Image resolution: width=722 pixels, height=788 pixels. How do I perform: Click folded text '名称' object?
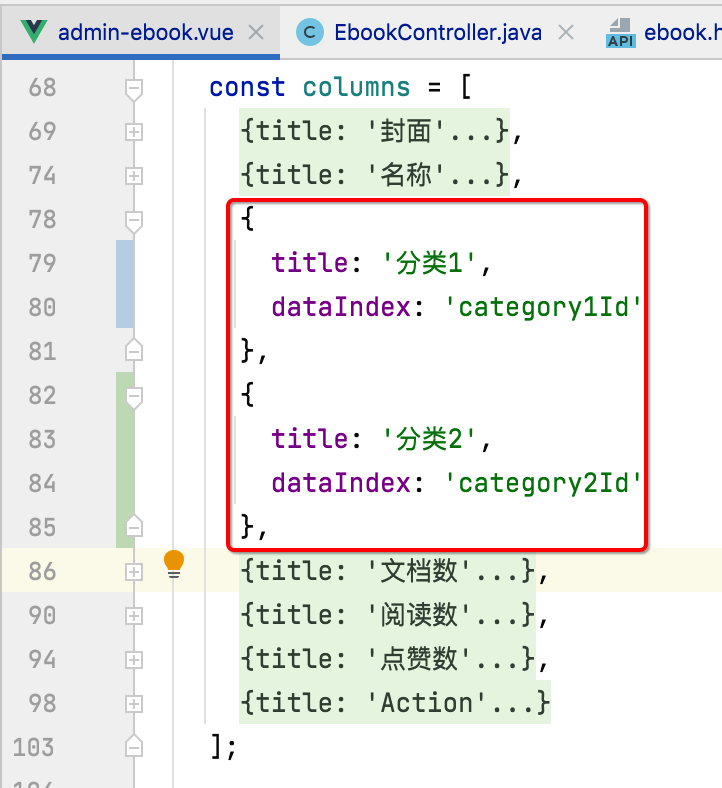[x=374, y=175]
